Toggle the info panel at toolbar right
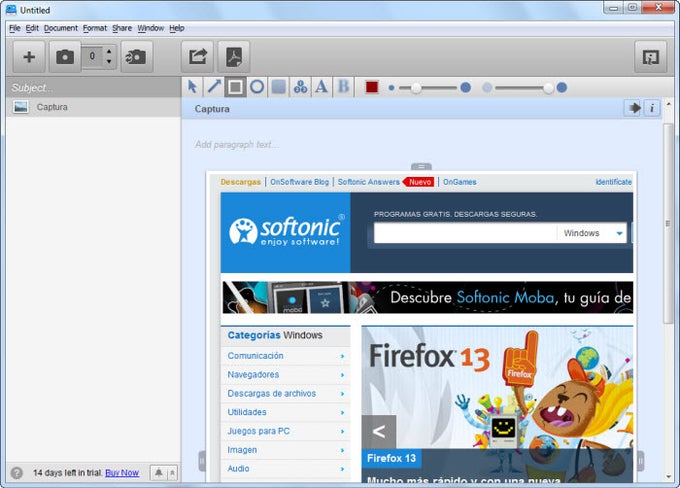680x488 pixels. tap(650, 57)
